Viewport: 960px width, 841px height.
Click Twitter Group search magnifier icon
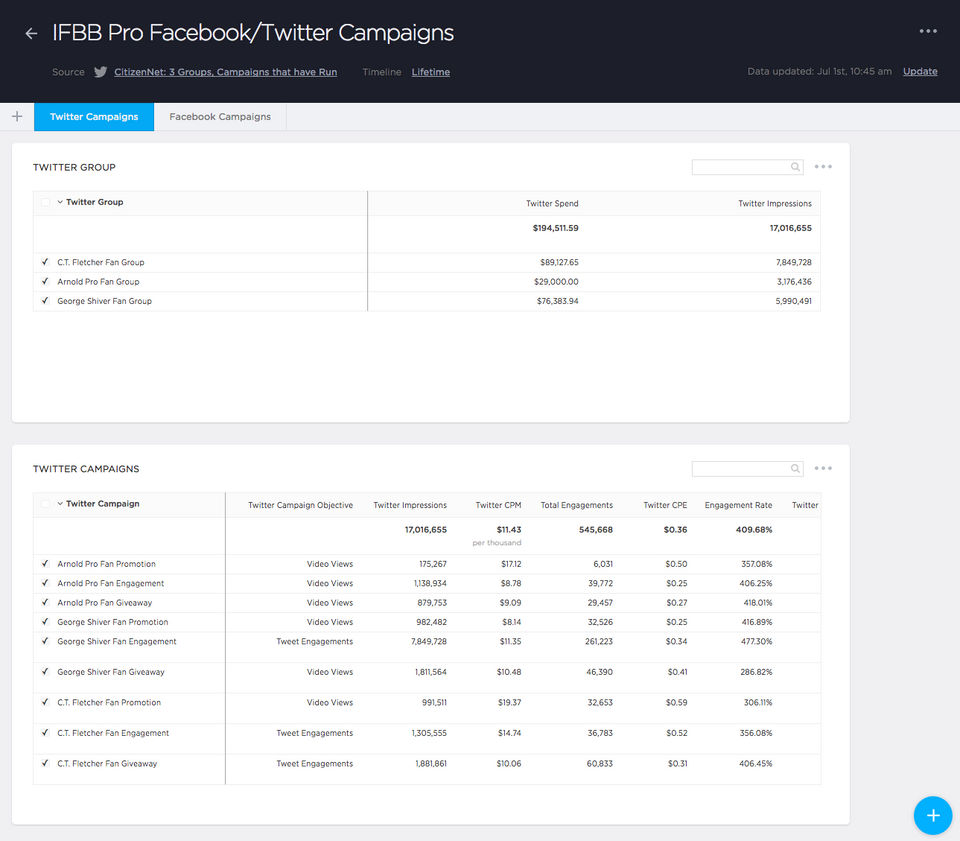tap(795, 168)
